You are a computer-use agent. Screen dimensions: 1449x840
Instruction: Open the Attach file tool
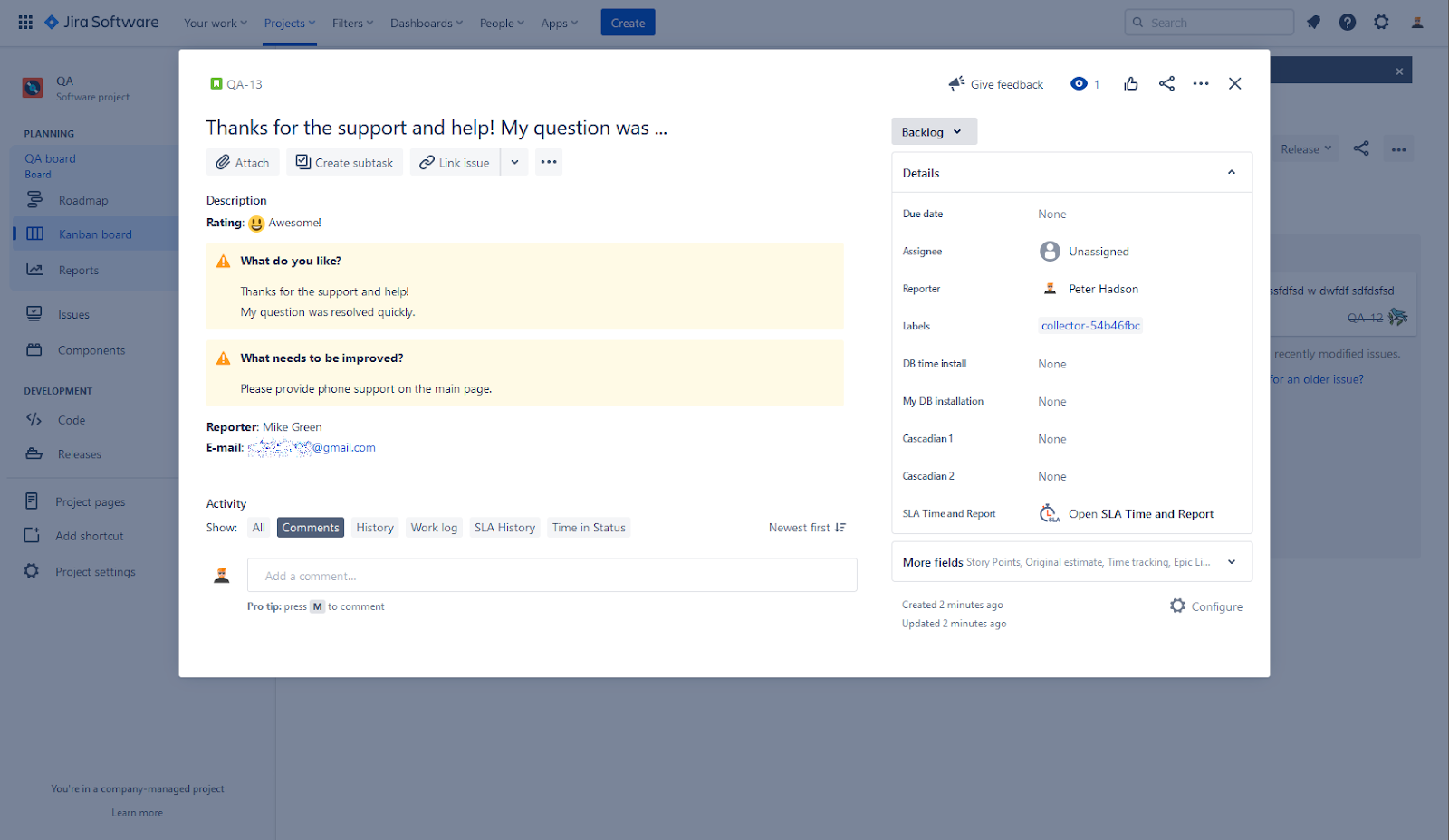coord(242,162)
